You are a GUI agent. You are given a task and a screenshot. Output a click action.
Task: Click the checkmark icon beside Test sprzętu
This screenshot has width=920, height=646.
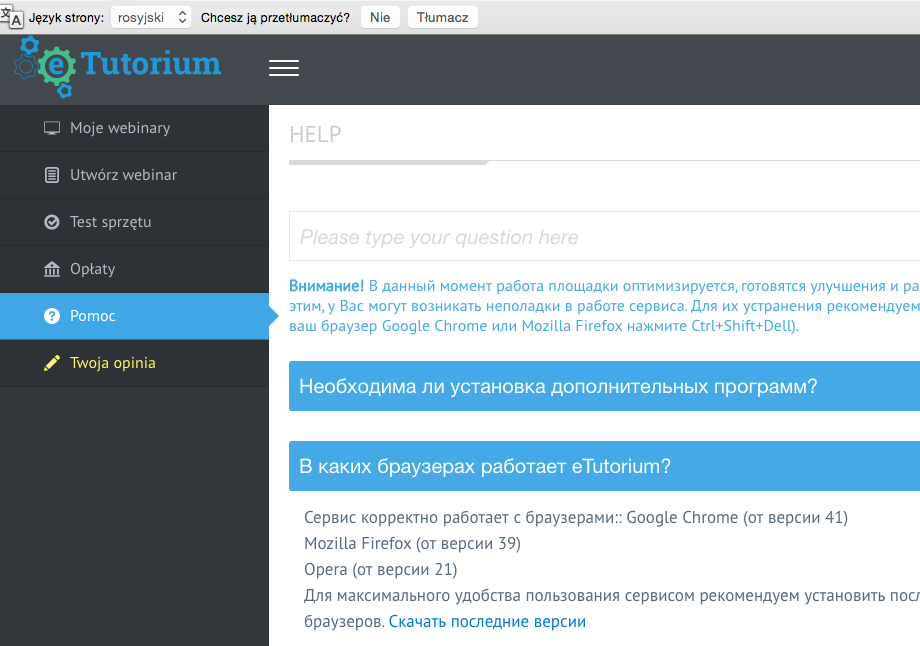[x=52, y=222]
